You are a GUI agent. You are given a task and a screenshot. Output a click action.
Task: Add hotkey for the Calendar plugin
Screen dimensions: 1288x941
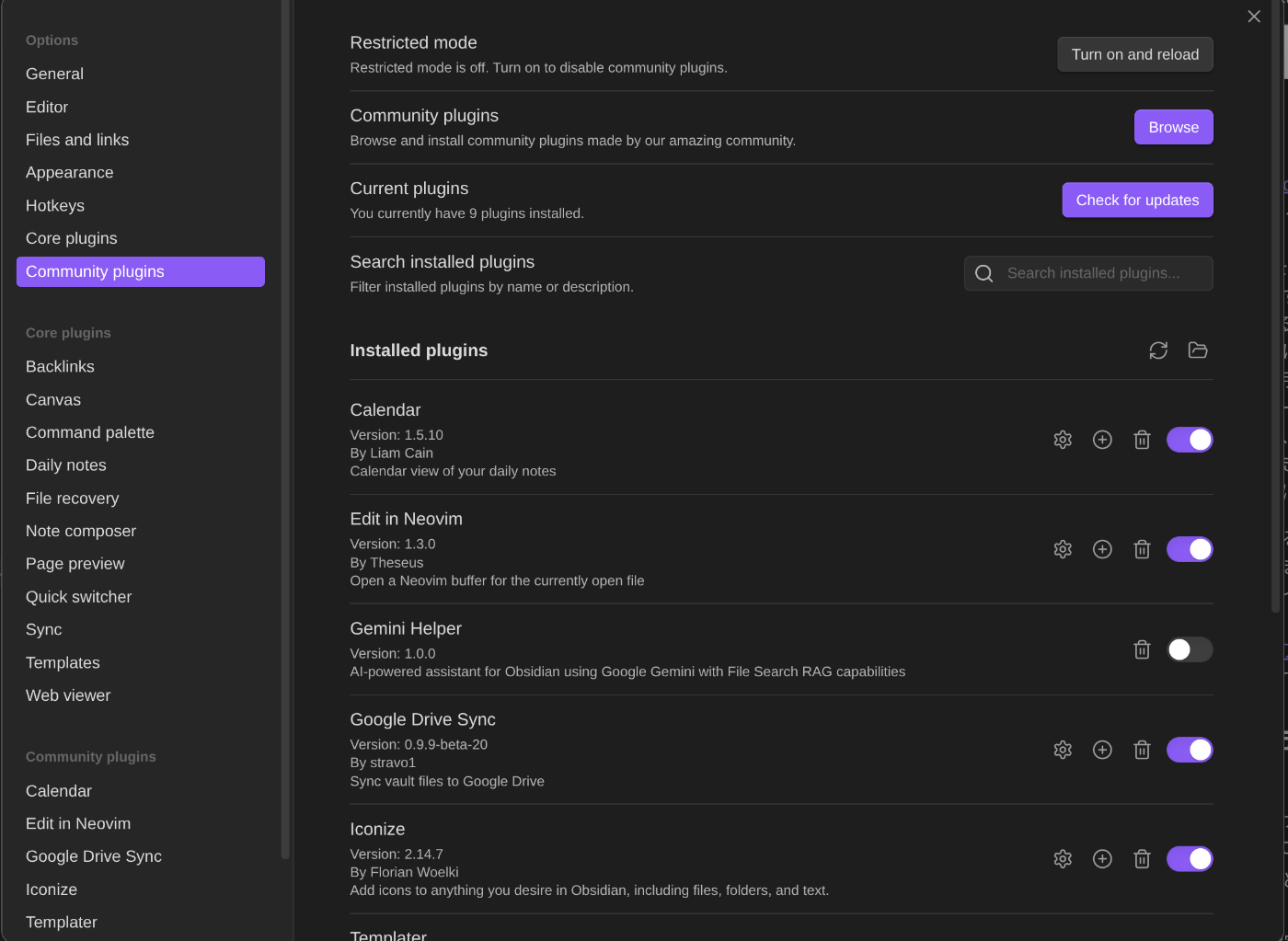(1102, 440)
